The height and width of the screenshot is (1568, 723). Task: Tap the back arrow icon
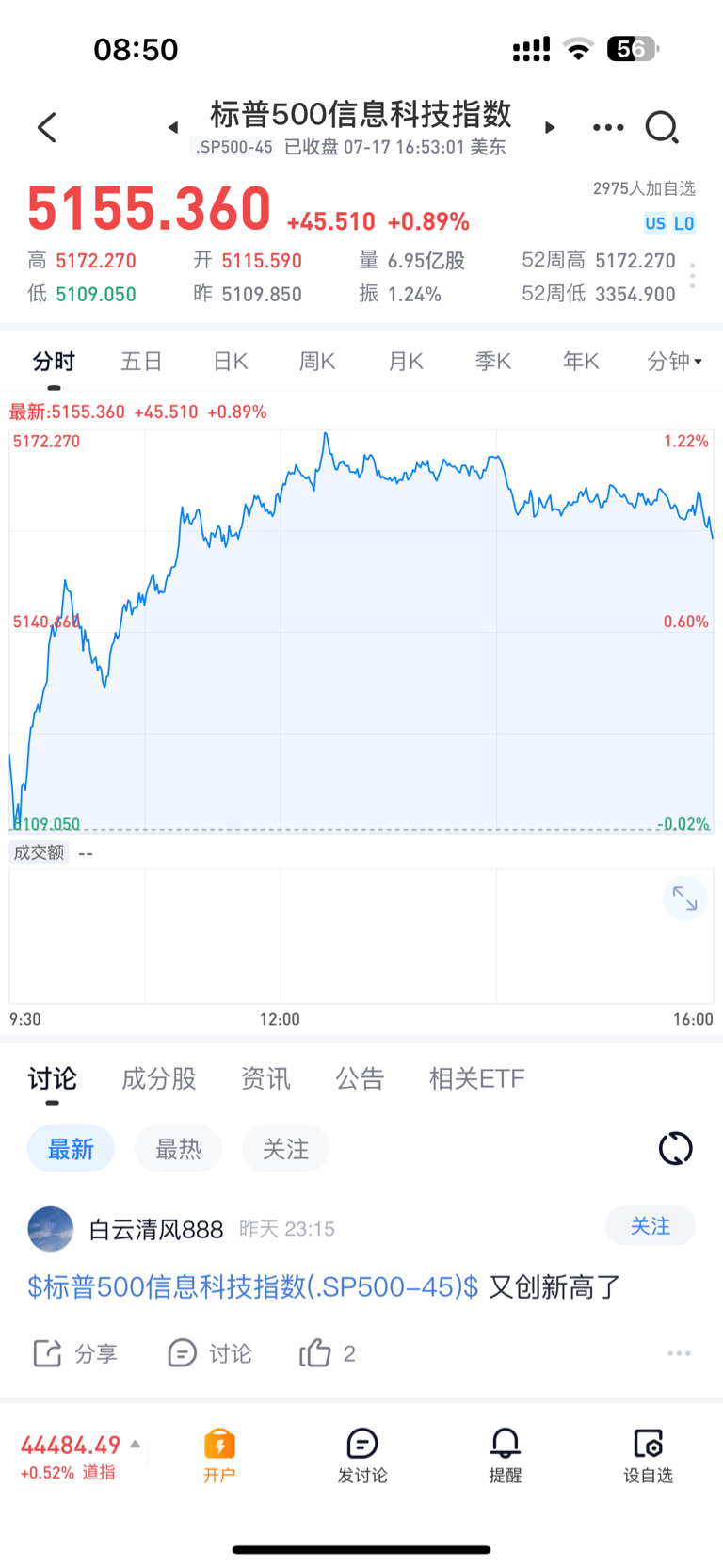pos(47,127)
